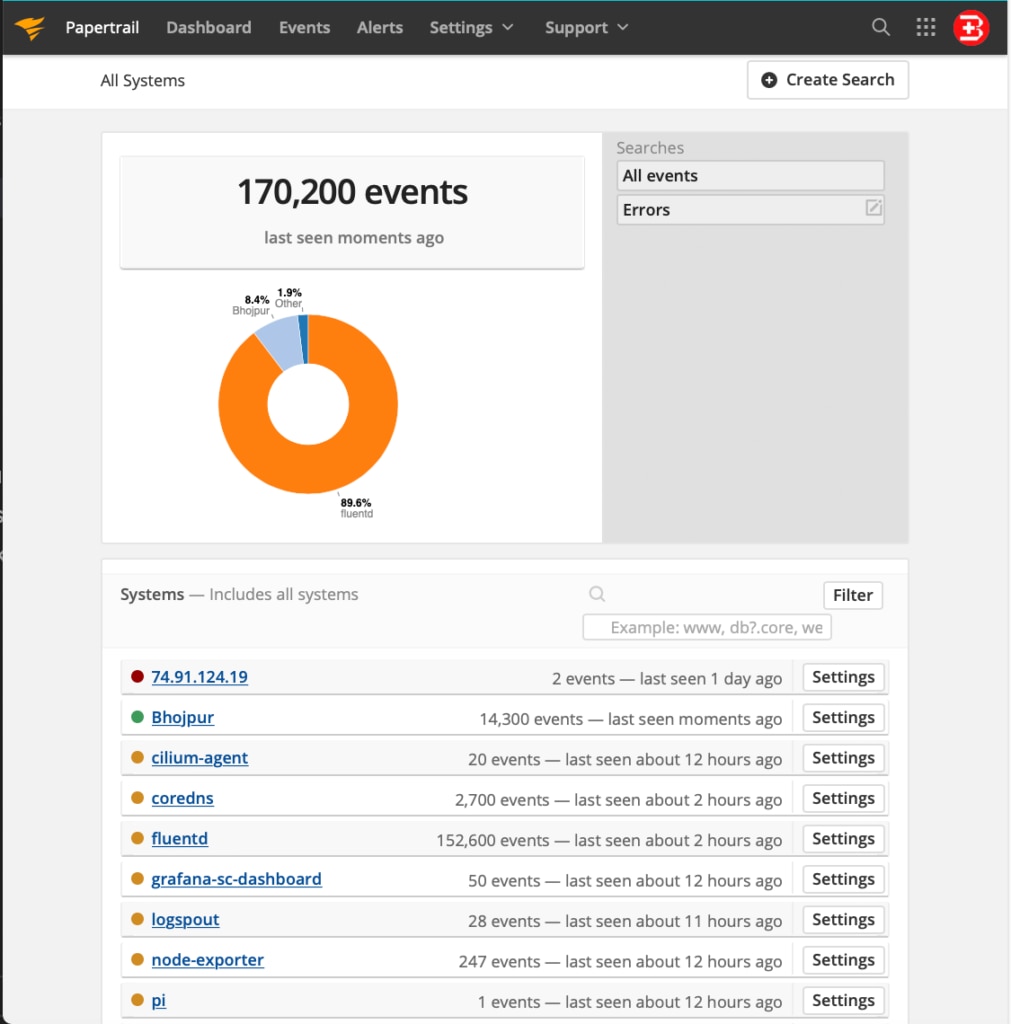Open the red user avatar menu

point(971,28)
